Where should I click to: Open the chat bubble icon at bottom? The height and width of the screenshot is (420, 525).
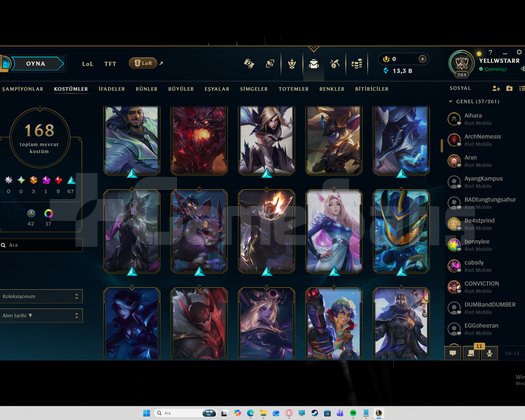tap(453, 353)
